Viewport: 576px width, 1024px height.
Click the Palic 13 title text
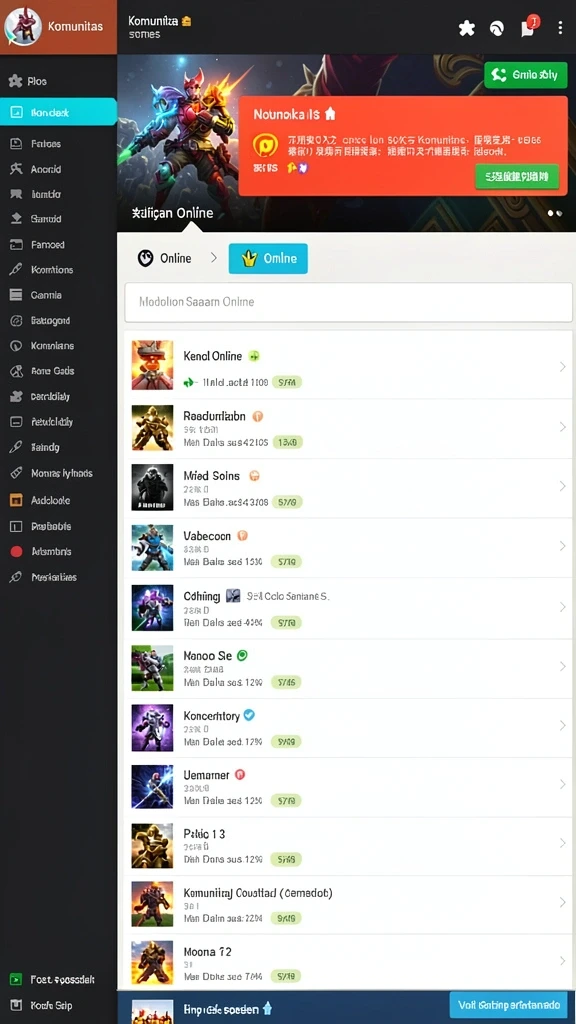click(x=204, y=834)
